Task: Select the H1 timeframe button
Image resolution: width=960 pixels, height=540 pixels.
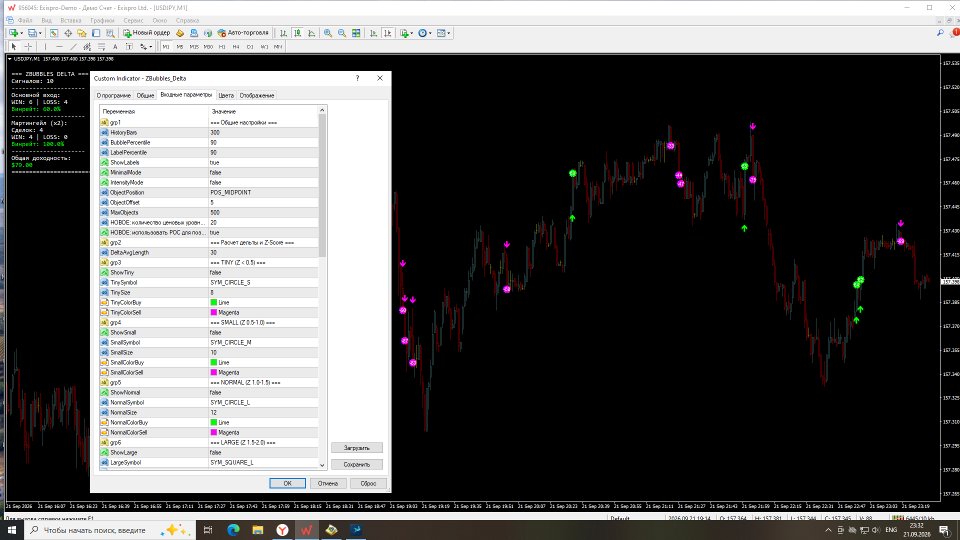Action: (x=222, y=47)
